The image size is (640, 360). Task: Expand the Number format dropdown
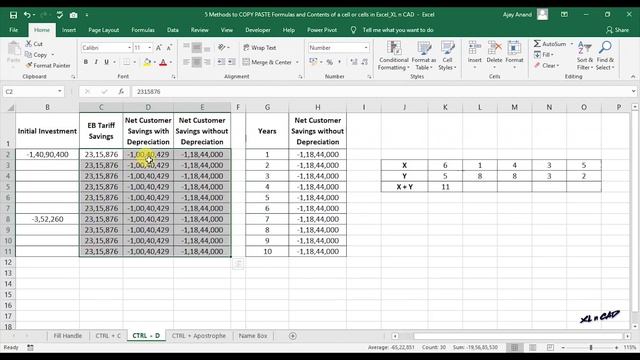pyautogui.click(x=366, y=48)
